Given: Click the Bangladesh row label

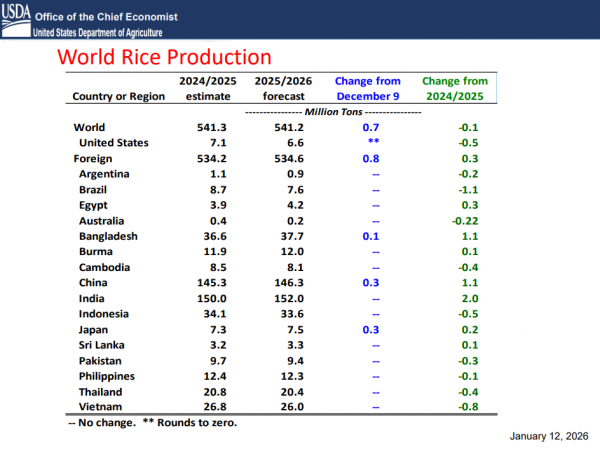Looking at the screenshot, I should pos(108,236).
